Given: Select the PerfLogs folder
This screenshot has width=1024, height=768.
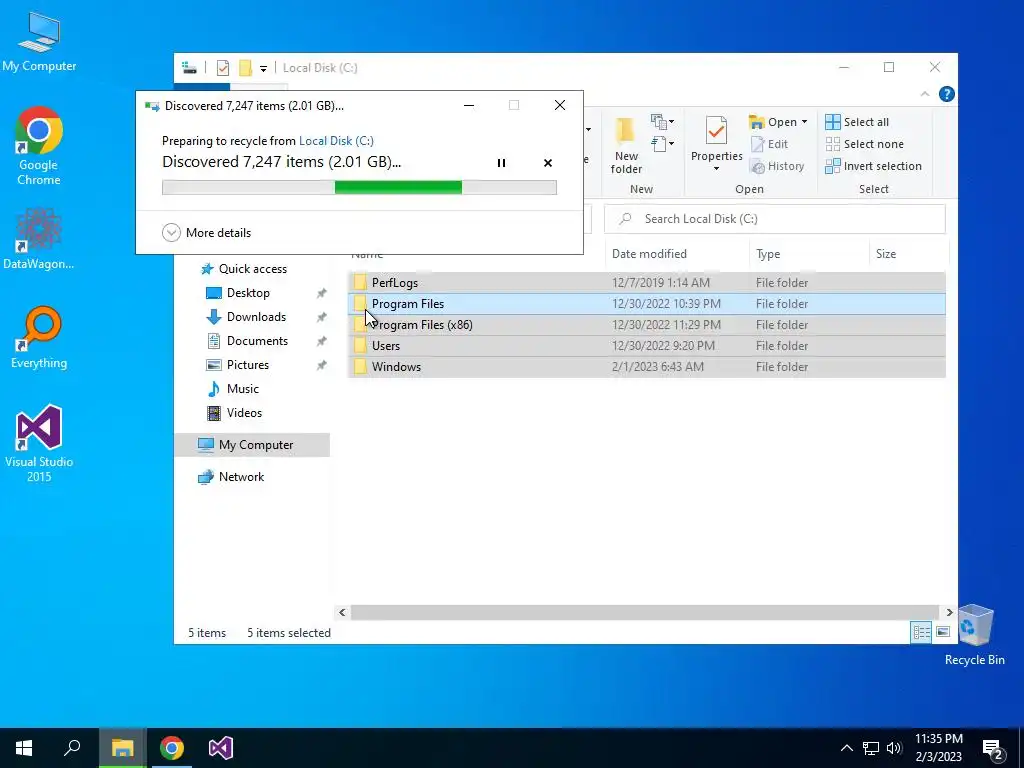Looking at the screenshot, I should 647,283.
